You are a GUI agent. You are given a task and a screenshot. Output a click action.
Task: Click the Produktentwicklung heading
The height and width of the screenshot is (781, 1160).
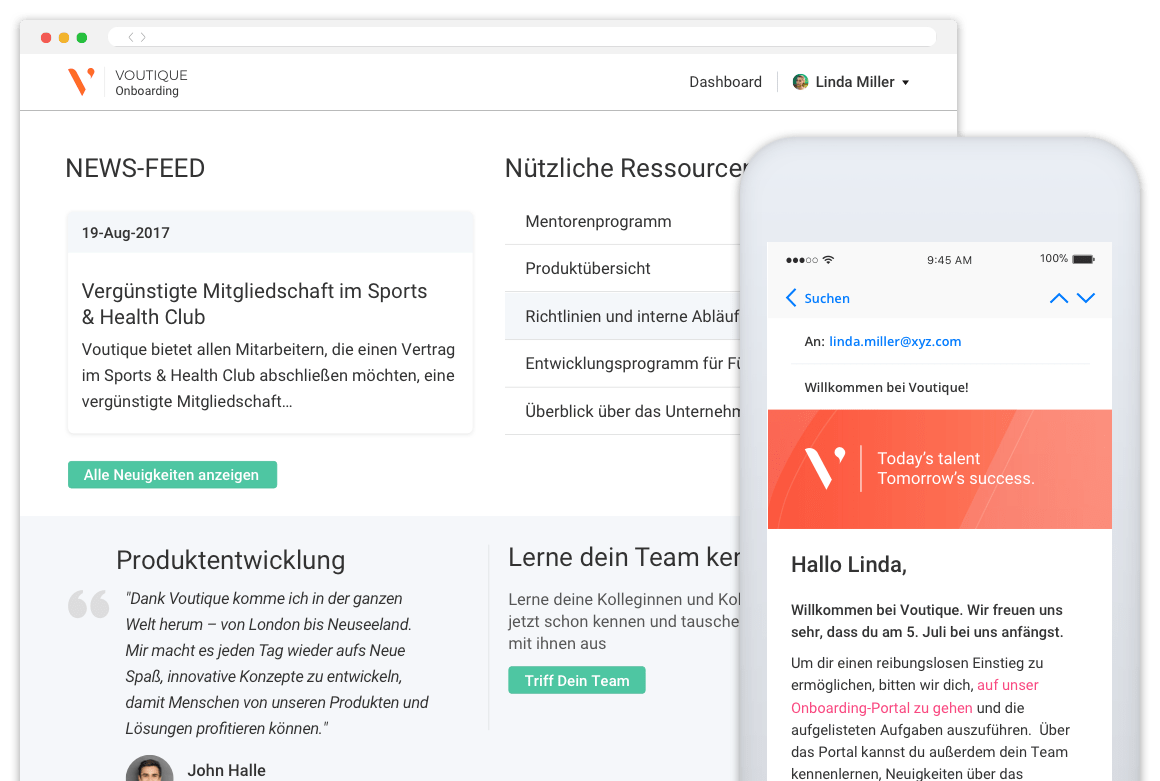point(231,561)
